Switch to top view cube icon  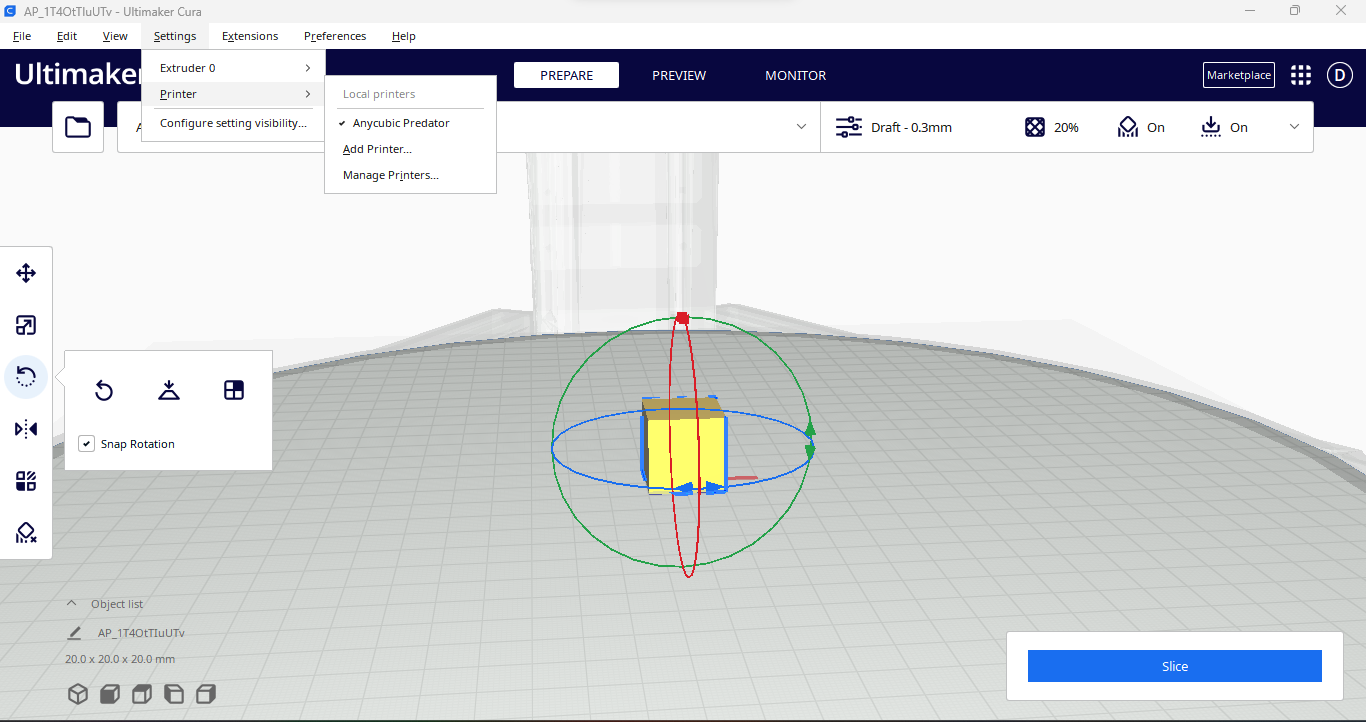[142, 694]
